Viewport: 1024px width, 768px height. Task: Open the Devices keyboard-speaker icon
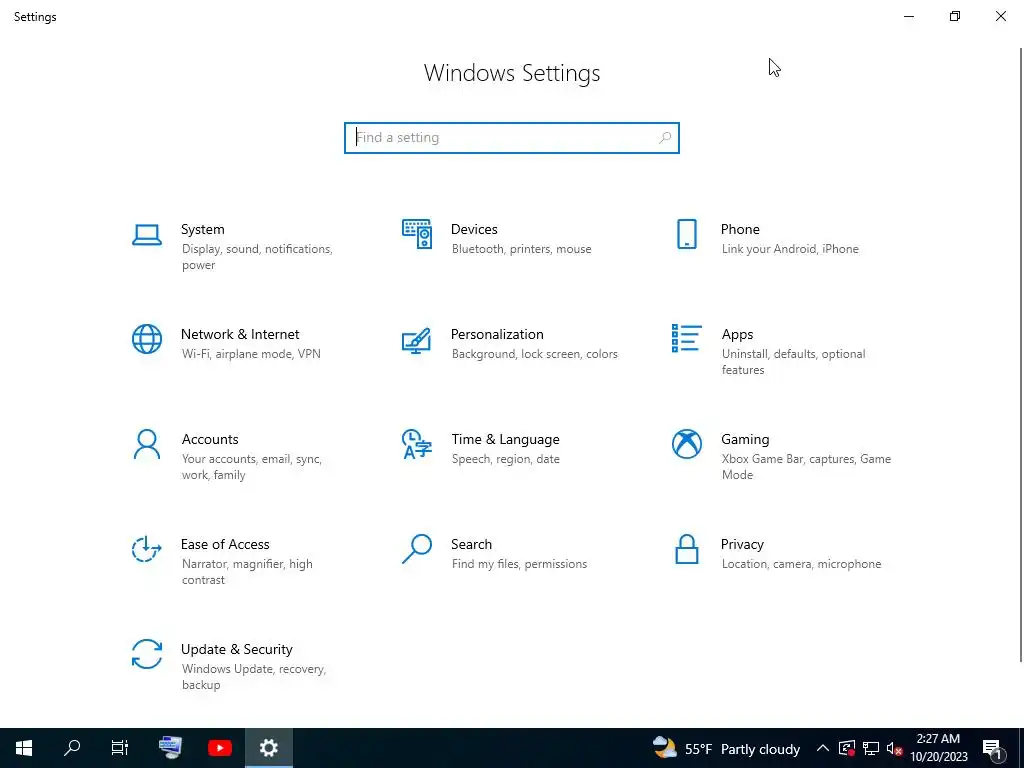(x=417, y=234)
